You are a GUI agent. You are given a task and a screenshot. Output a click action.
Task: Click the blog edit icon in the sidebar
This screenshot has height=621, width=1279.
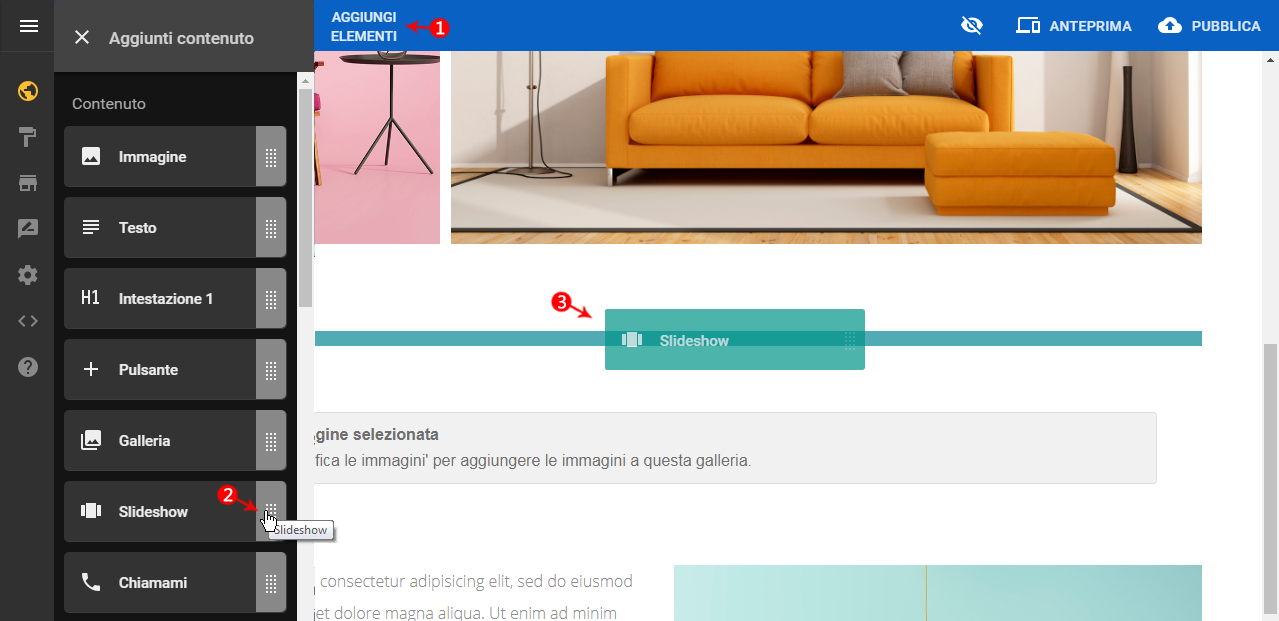click(x=28, y=229)
